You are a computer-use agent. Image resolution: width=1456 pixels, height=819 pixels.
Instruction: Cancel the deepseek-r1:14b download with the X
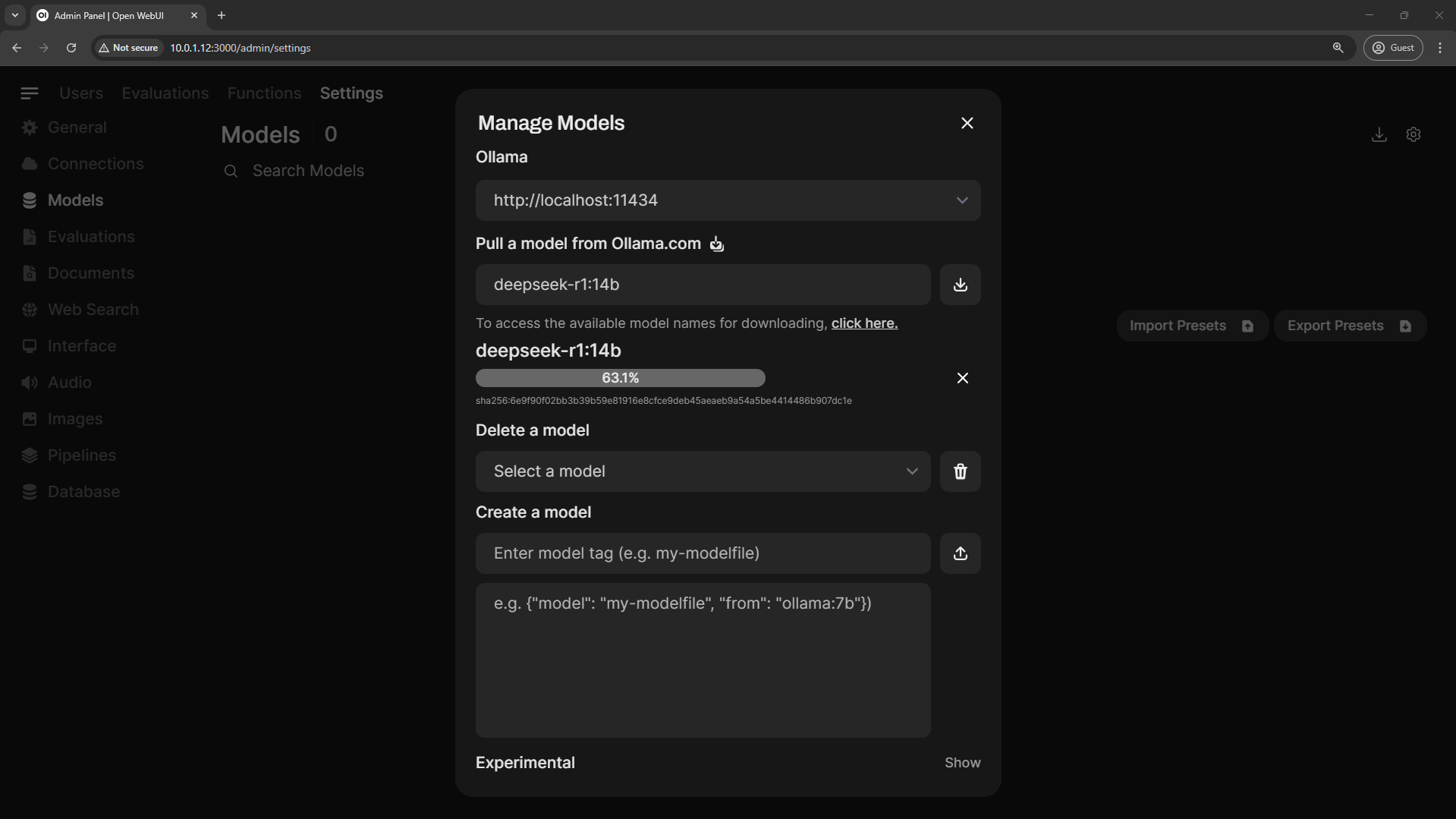tap(961, 377)
